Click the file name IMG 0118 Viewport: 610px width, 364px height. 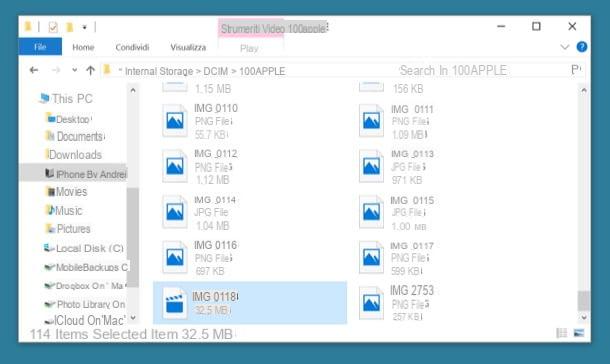[215, 297]
